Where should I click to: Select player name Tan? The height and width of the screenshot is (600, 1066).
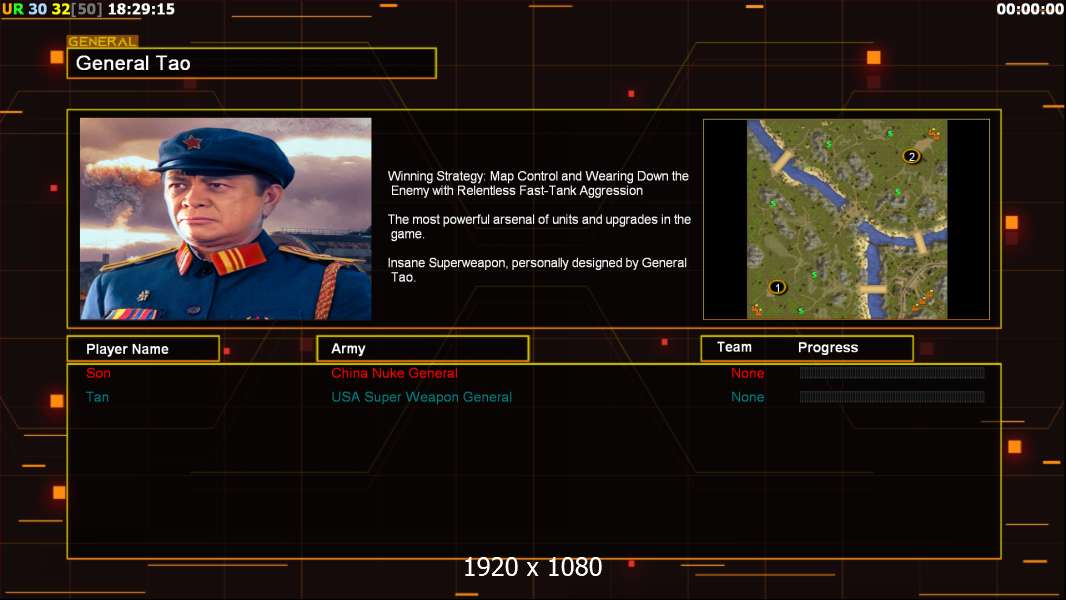[x=97, y=397]
